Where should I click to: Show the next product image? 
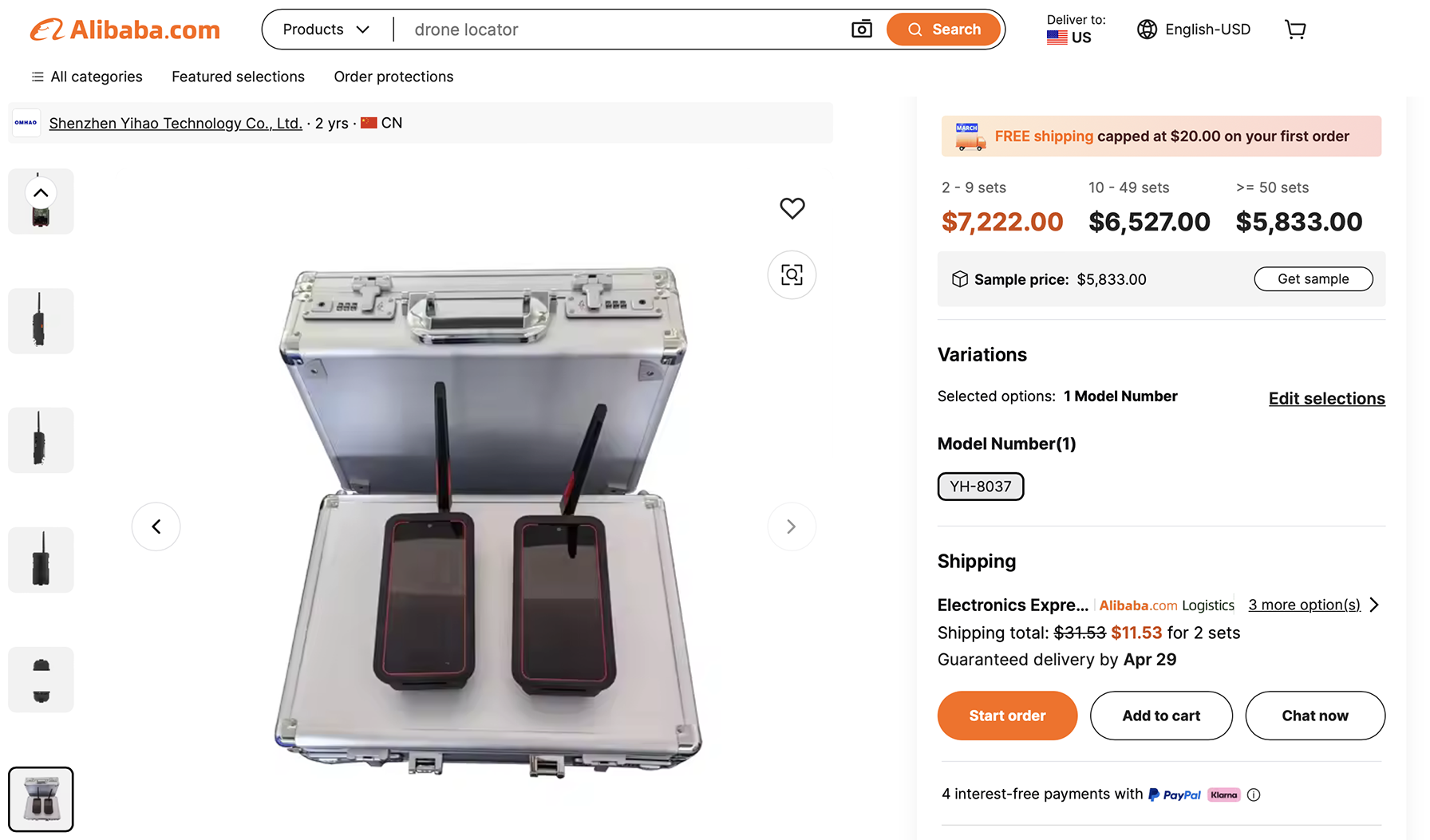pos(791,526)
